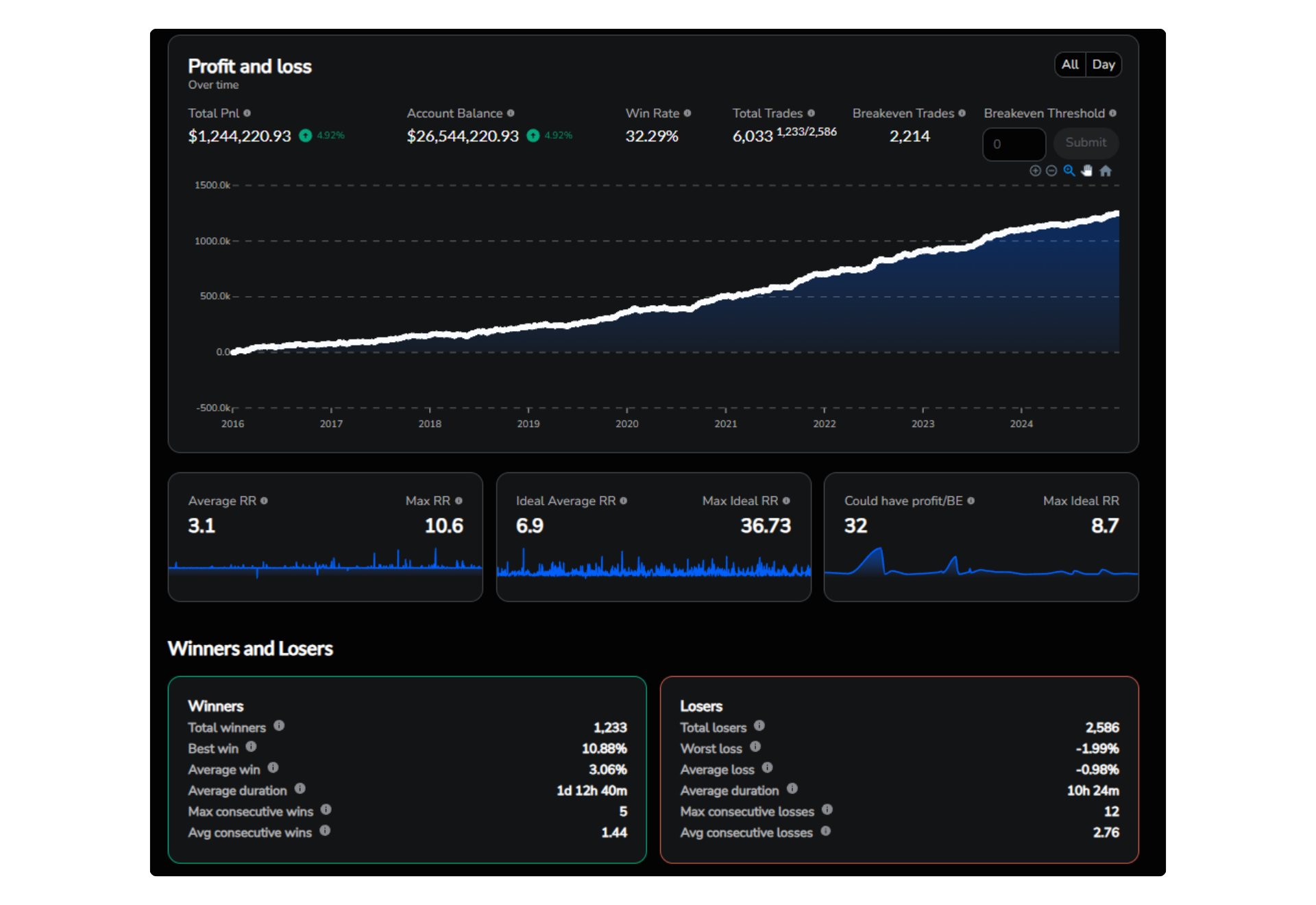This screenshot has height=905, width=1316.
Task: Click info icon beside Best win
Action: click(251, 747)
